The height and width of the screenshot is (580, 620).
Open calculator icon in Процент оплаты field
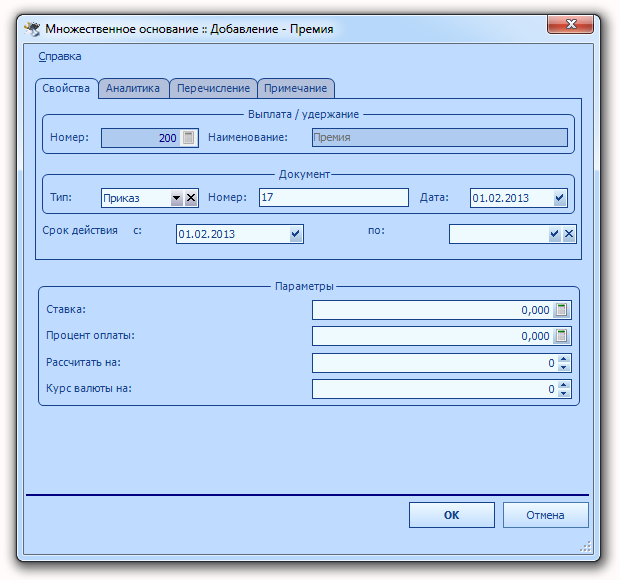(561, 336)
